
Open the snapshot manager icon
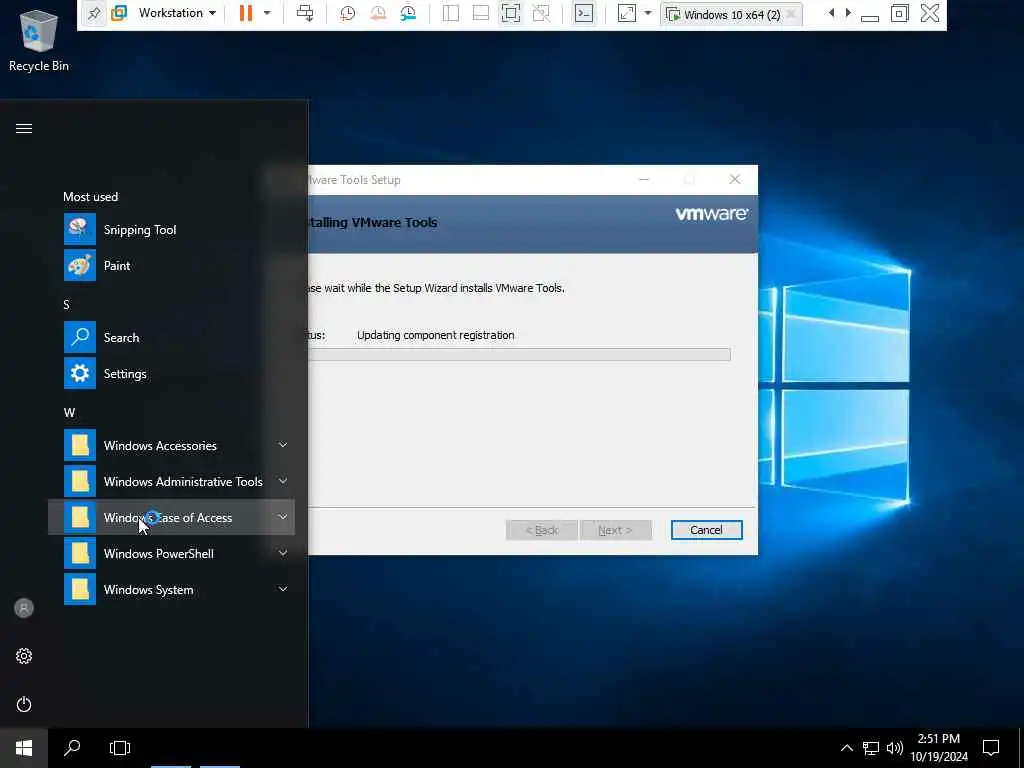point(408,13)
